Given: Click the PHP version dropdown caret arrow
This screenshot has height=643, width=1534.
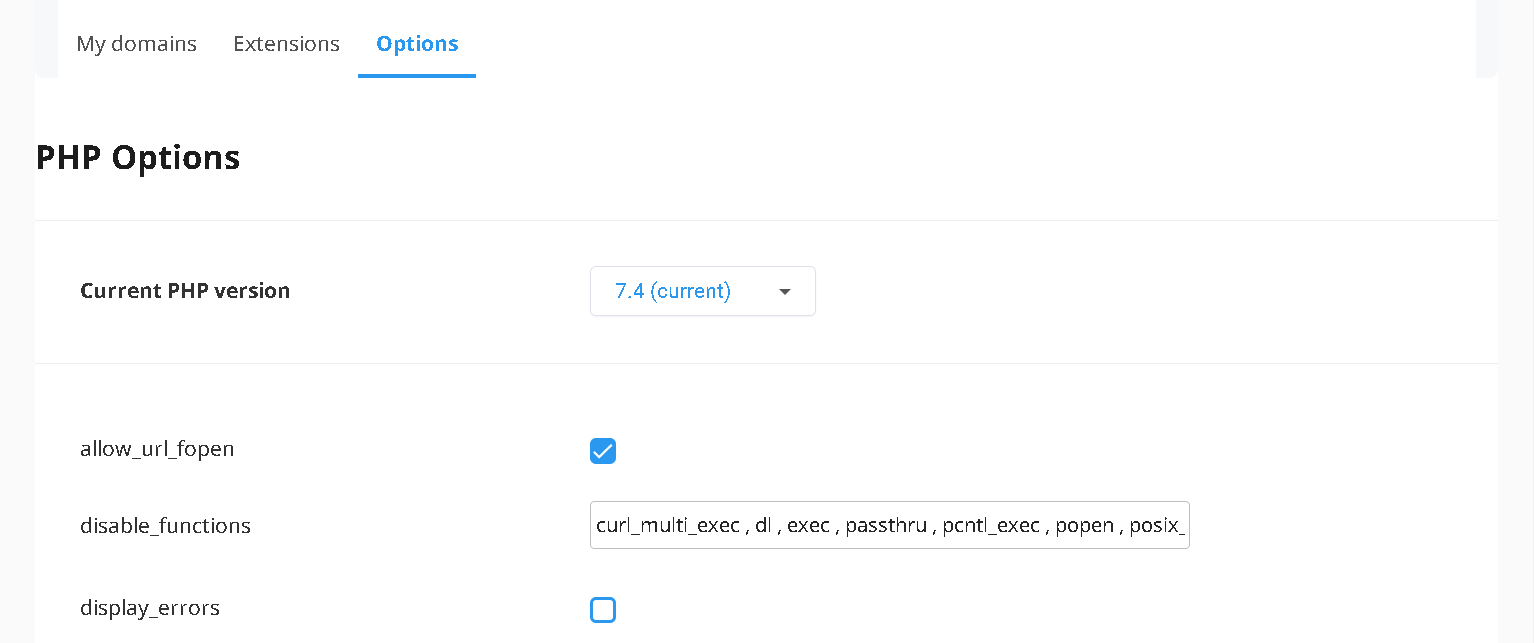Looking at the screenshot, I should pyautogui.click(x=785, y=292).
